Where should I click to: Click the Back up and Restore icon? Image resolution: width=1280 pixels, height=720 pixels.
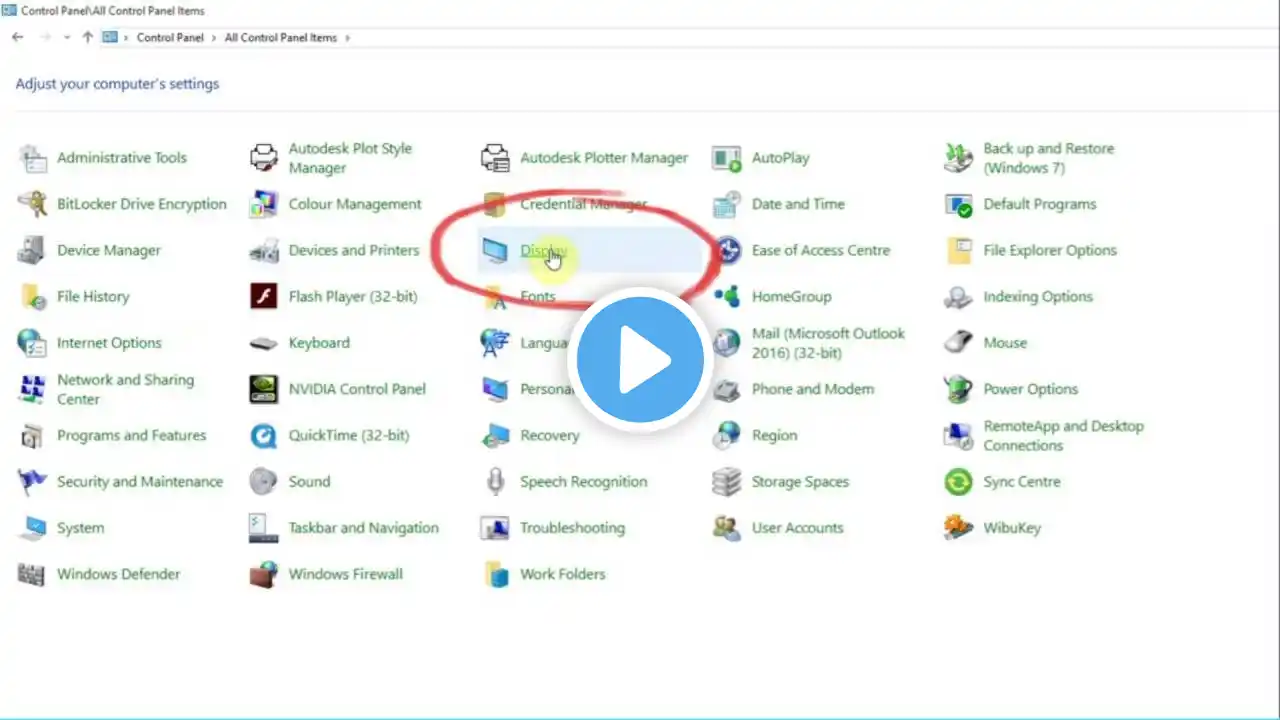tap(959, 158)
